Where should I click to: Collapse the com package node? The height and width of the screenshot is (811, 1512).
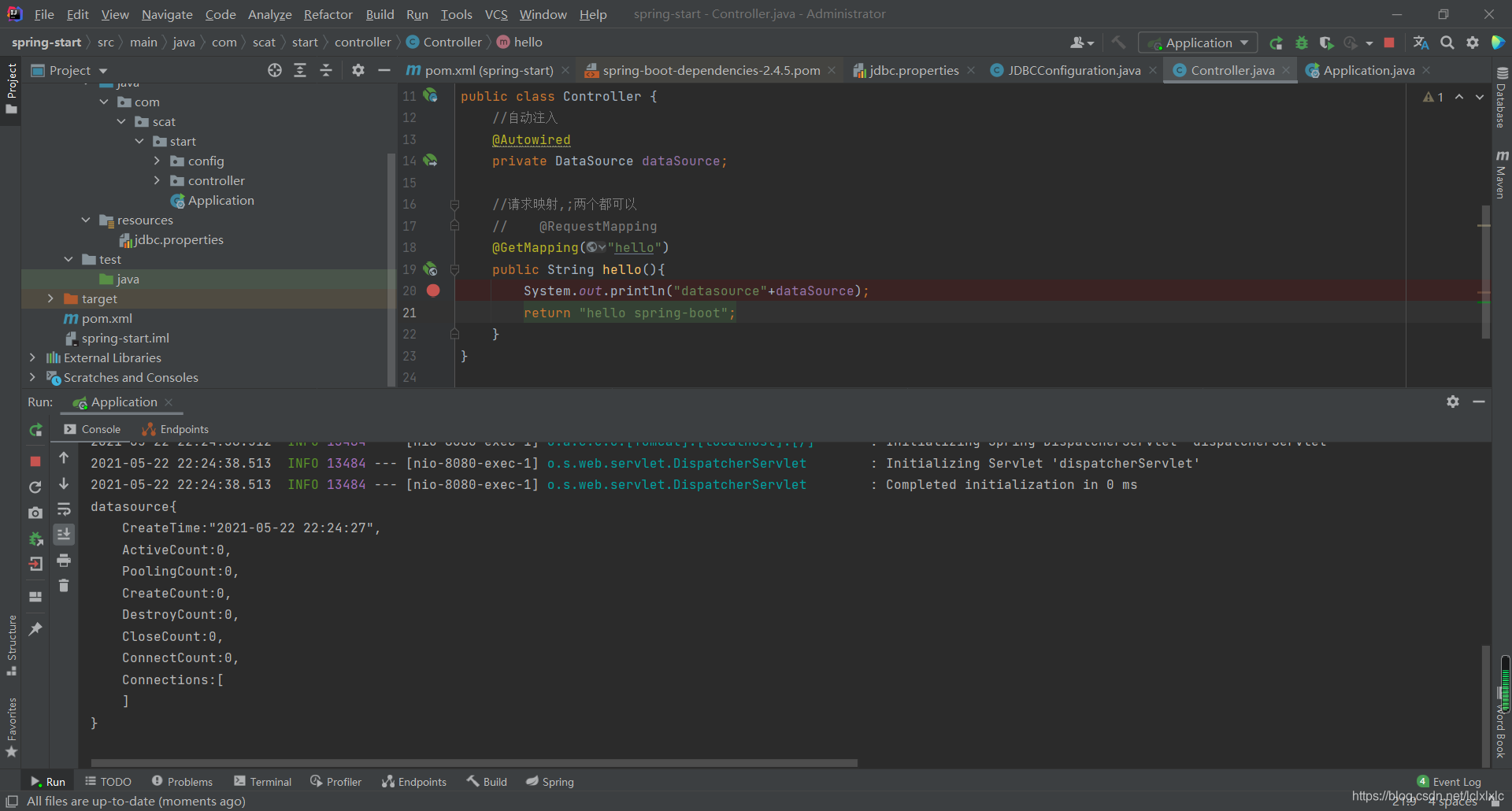tap(104, 102)
